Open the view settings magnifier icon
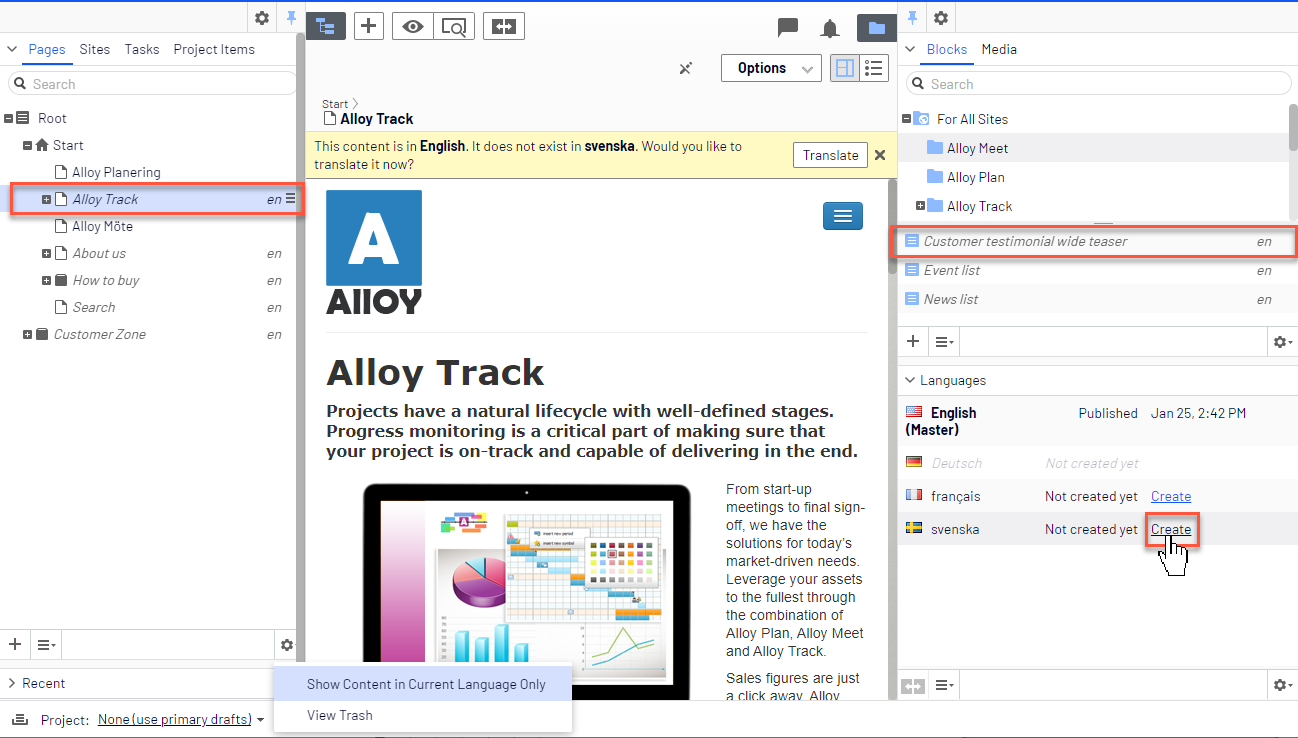Image resolution: width=1298 pixels, height=738 pixels. [454, 27]
